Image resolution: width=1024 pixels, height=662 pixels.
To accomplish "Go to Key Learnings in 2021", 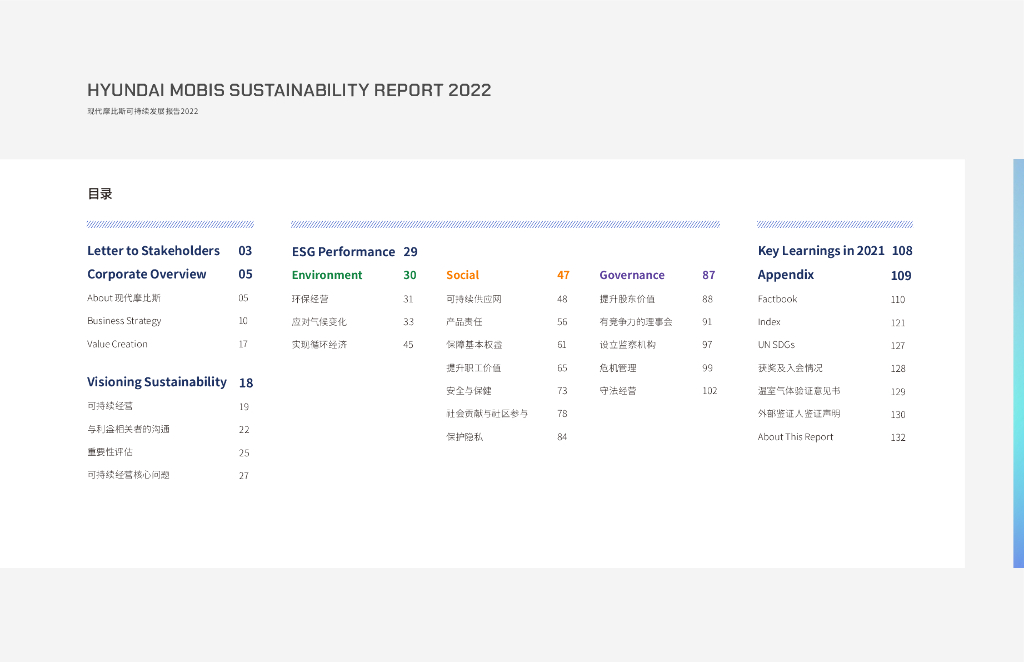I will [821, 251].
